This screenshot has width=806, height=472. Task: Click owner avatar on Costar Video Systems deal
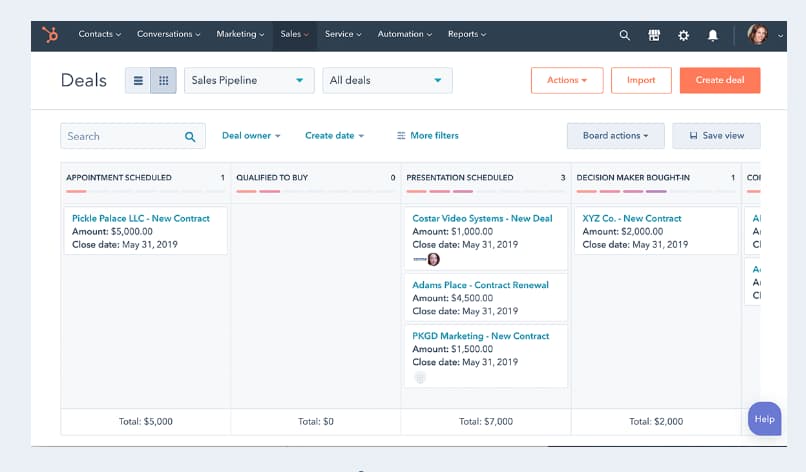[x=433, y=259]
